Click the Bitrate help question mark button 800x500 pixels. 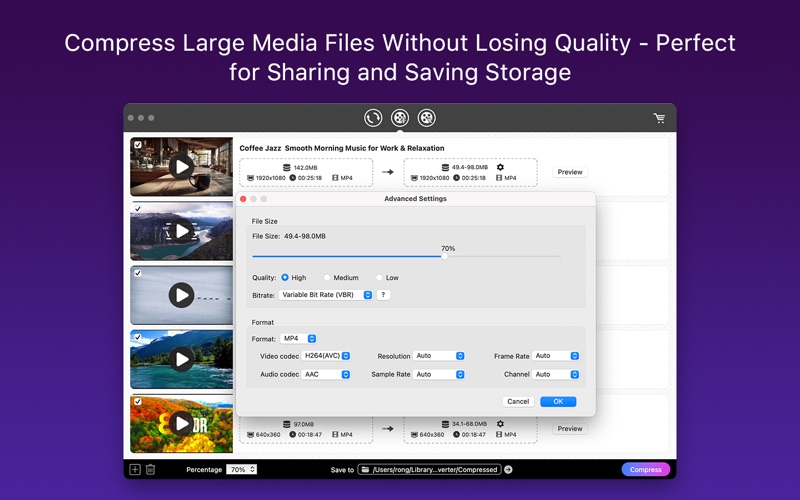(x=383, y=295)
